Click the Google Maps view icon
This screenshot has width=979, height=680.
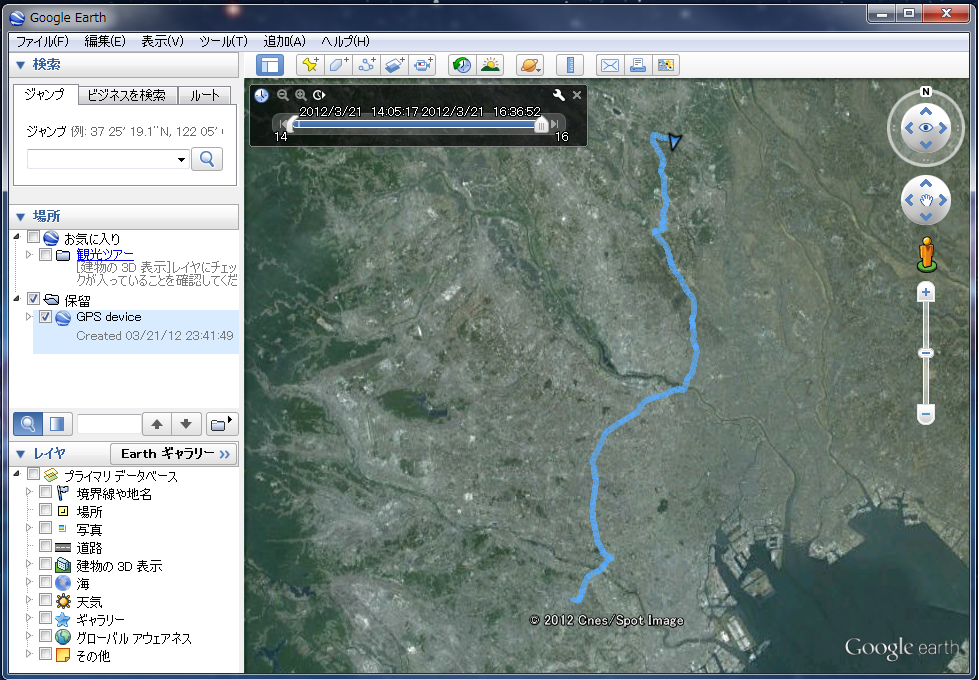(x=666, y=65)
